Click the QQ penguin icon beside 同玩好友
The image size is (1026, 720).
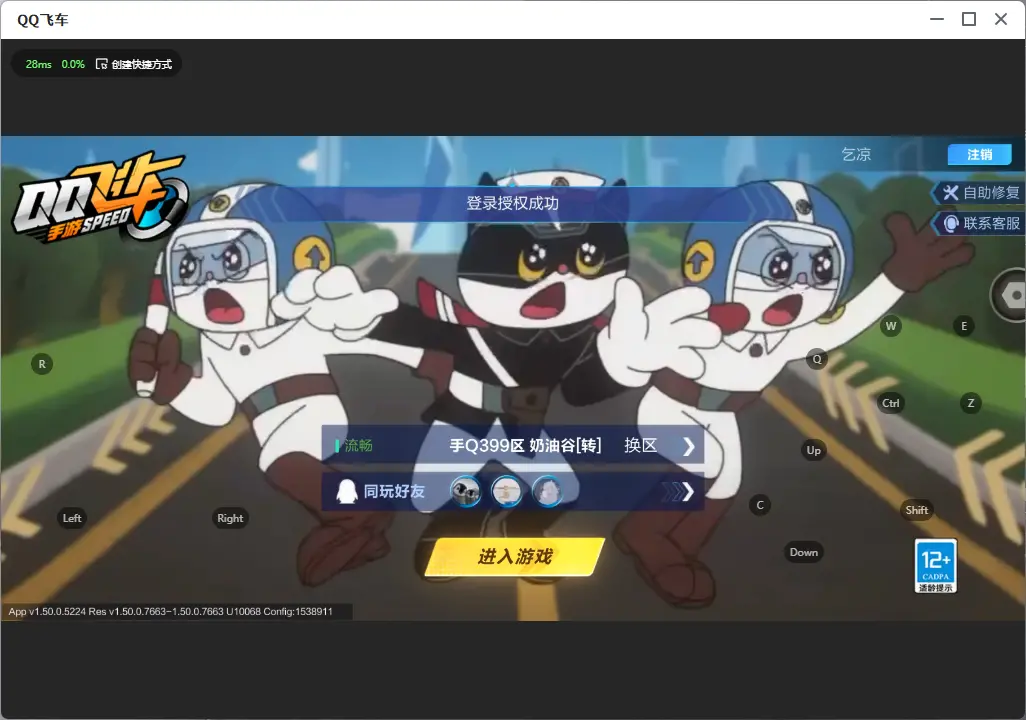(346, 491)
